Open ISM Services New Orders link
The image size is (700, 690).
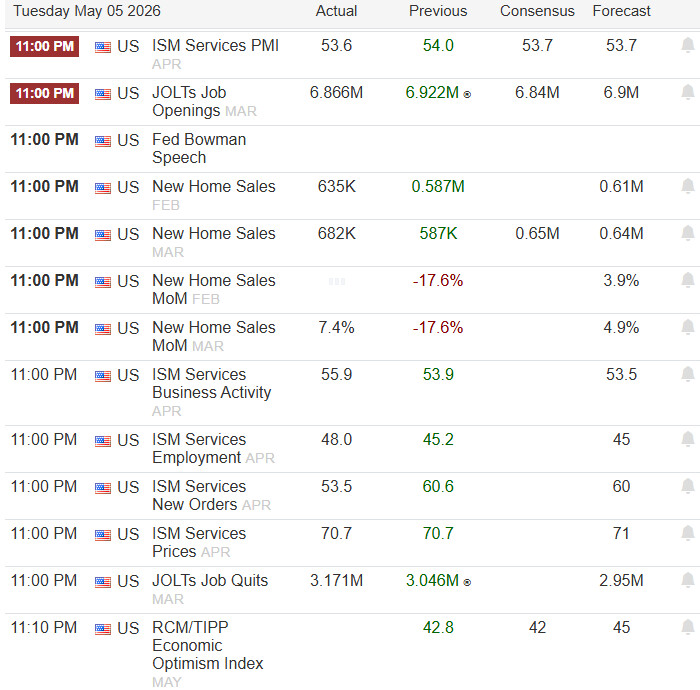pos(199,495)
